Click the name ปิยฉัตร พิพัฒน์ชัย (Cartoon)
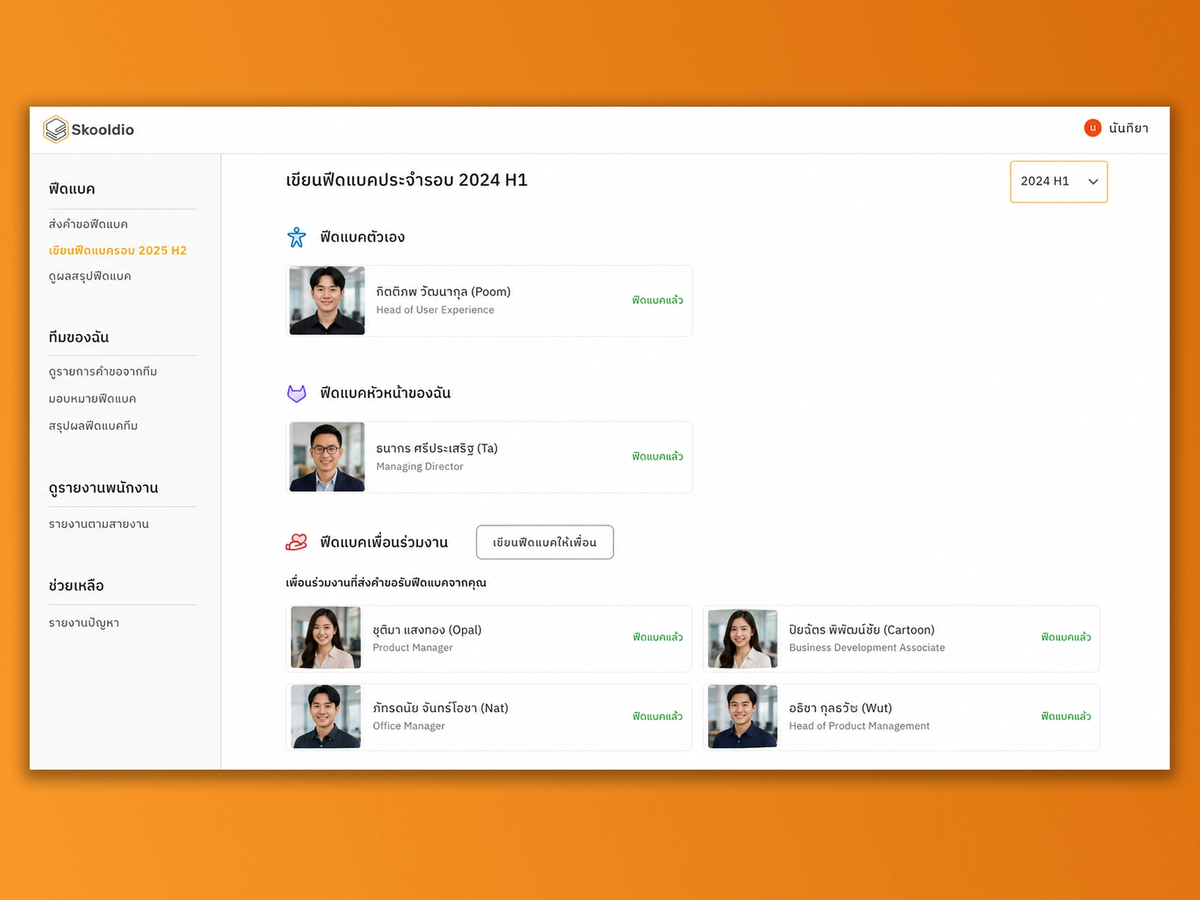This screenshot has height=900, width=1200. (x=862, y=630)
